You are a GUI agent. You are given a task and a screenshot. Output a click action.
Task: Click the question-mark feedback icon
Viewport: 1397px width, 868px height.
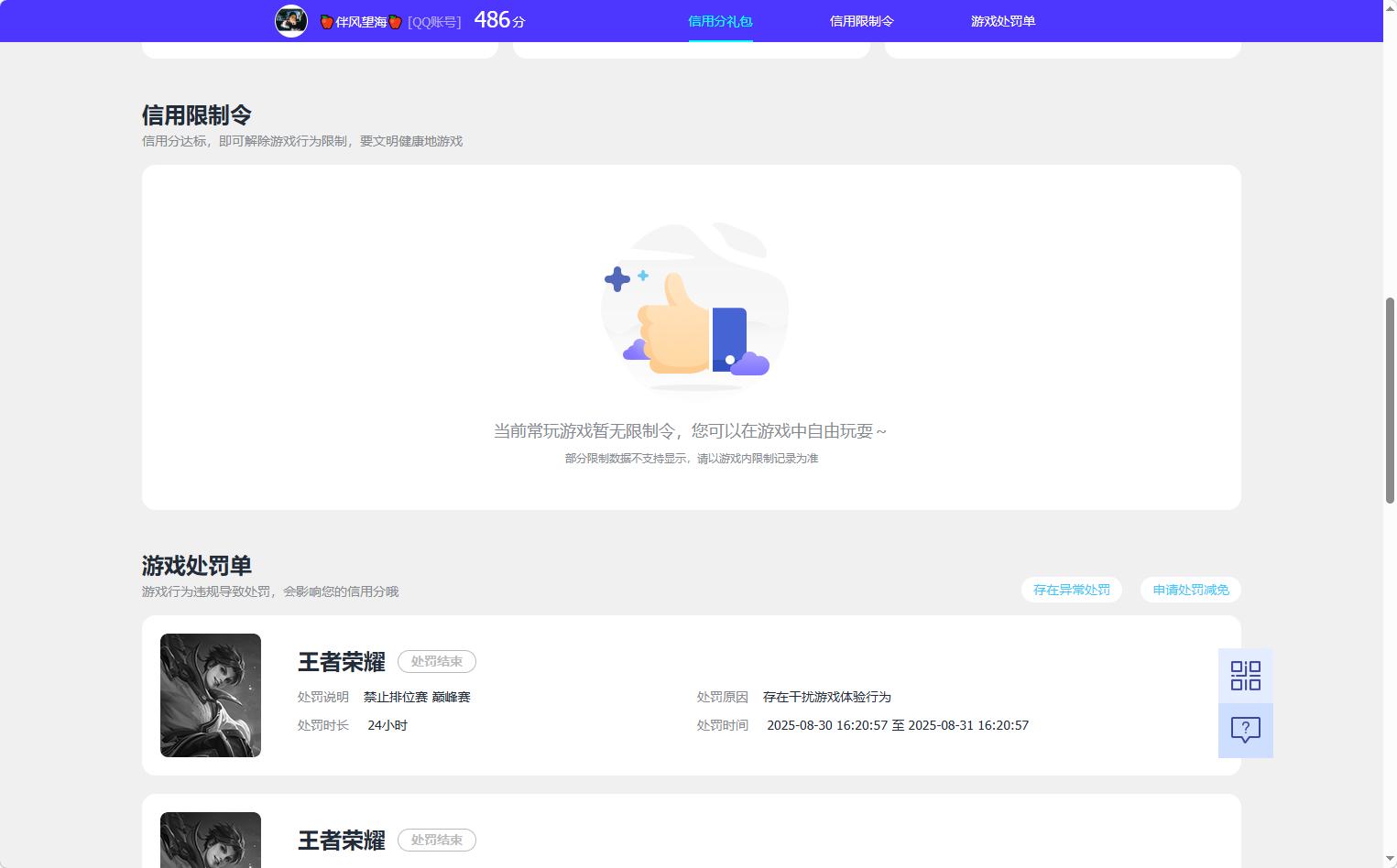1245,730
